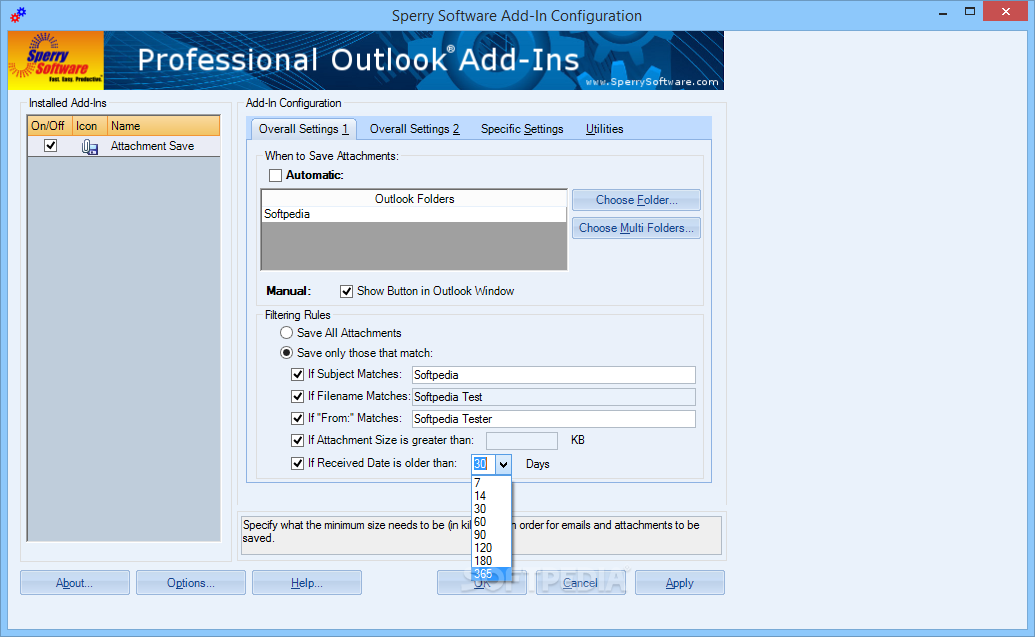
Task: Toggle the If "From:" Matches checkbox
Action: click(298, 419)
